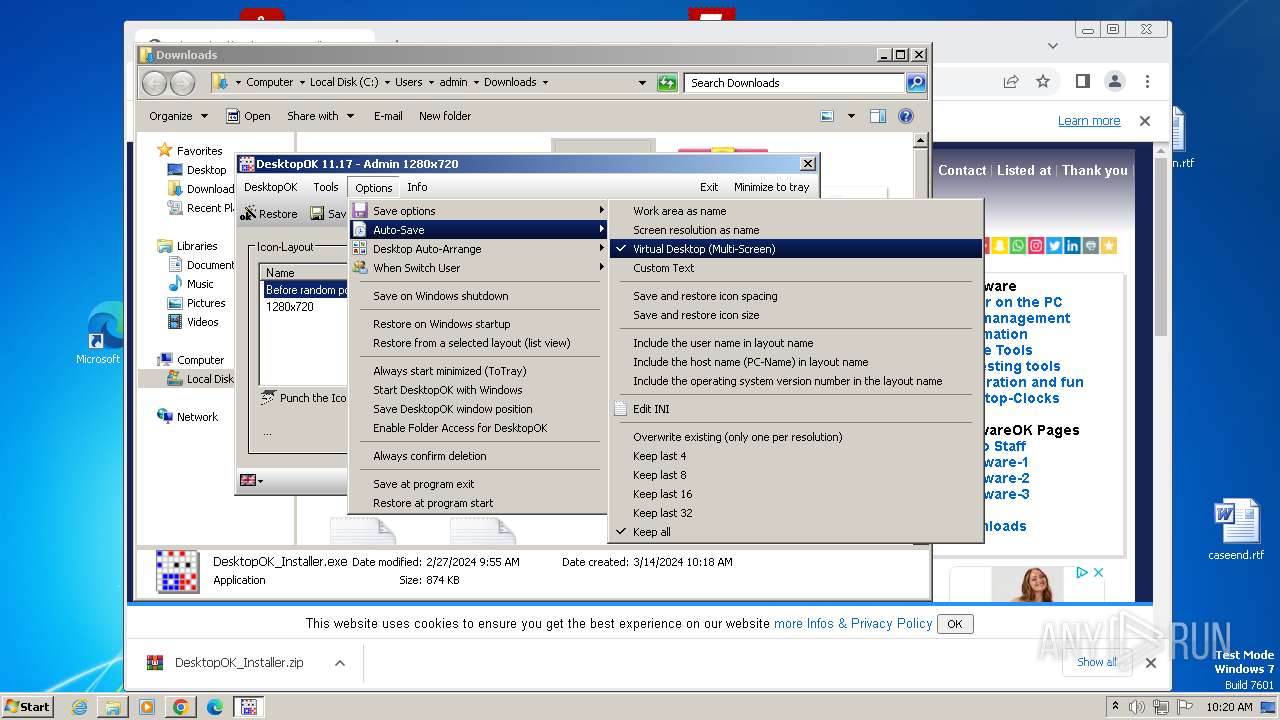Enable Include the user name in layout name

coord(796,343)
